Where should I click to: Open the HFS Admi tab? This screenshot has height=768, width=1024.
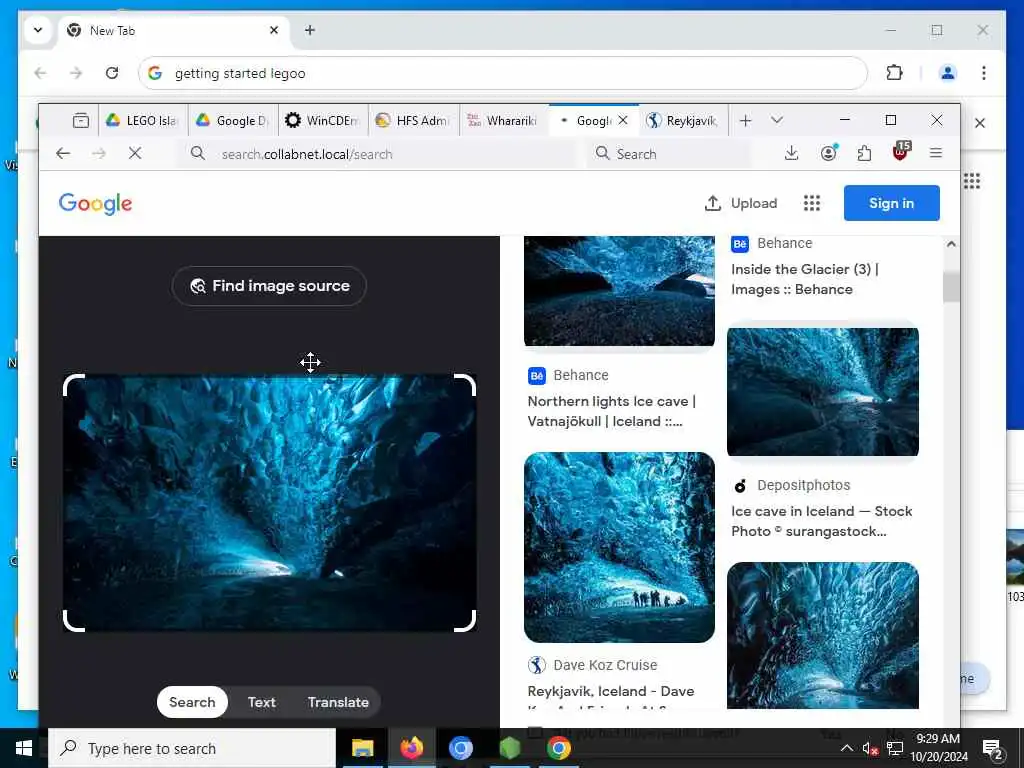tap(413, 121)
